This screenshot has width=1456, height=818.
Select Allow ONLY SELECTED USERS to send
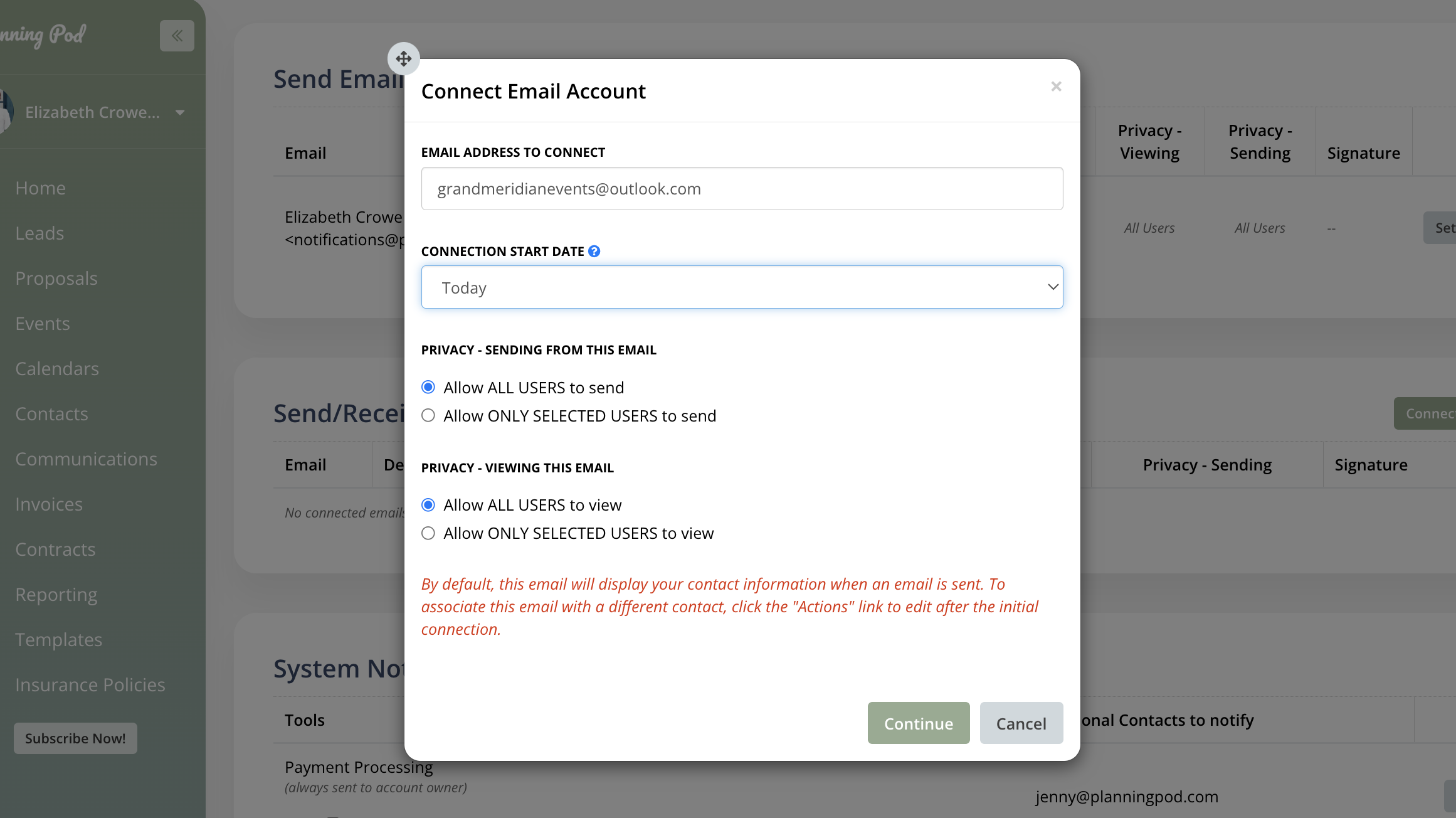428,415
